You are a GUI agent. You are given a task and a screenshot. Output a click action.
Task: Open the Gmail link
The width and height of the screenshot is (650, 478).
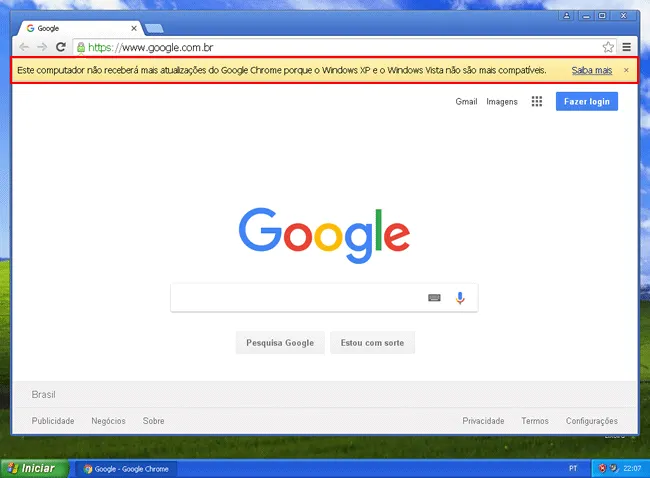pyautogui.click(x=466, y=102)
